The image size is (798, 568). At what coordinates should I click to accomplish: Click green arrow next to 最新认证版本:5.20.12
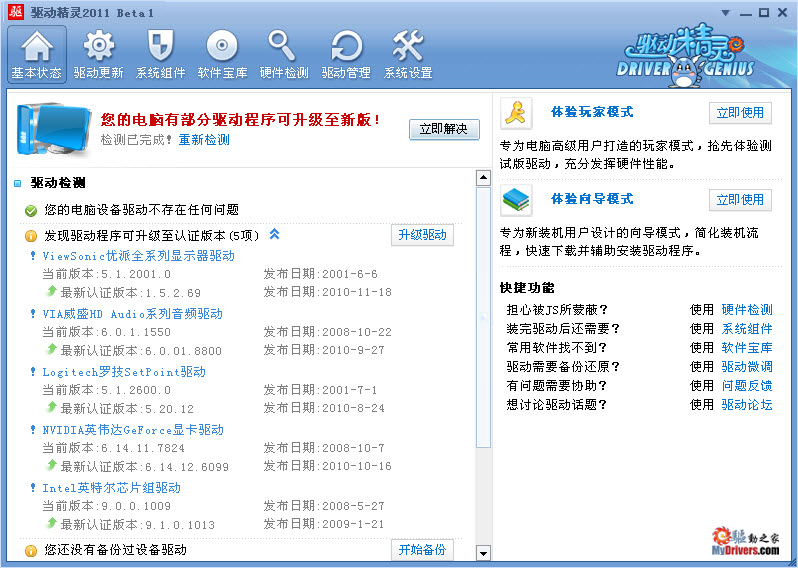coord(51,407)
